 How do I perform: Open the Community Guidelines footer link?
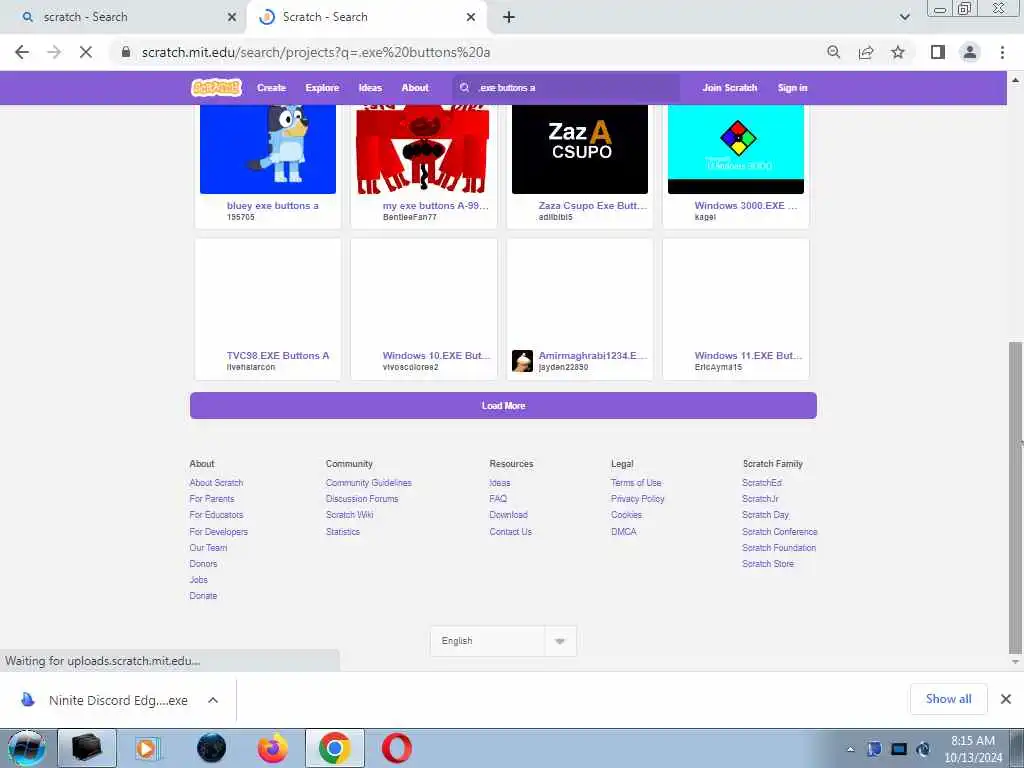[x=368, y=483]
